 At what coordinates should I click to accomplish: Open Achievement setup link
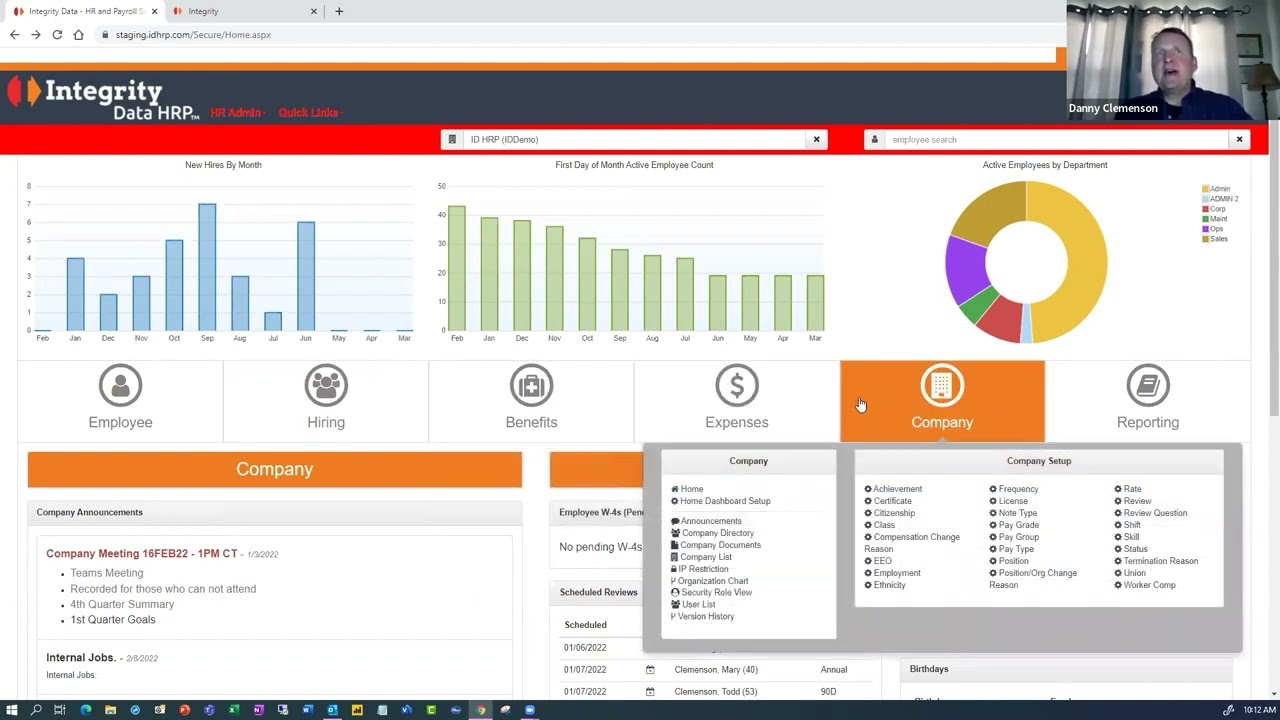pyautogui.click(x=893, y=489)
